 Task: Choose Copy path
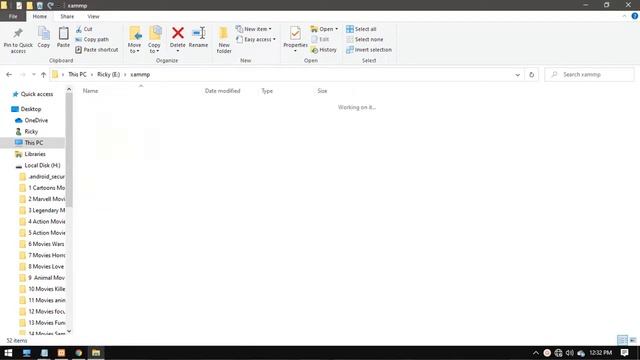pos(92,39)
